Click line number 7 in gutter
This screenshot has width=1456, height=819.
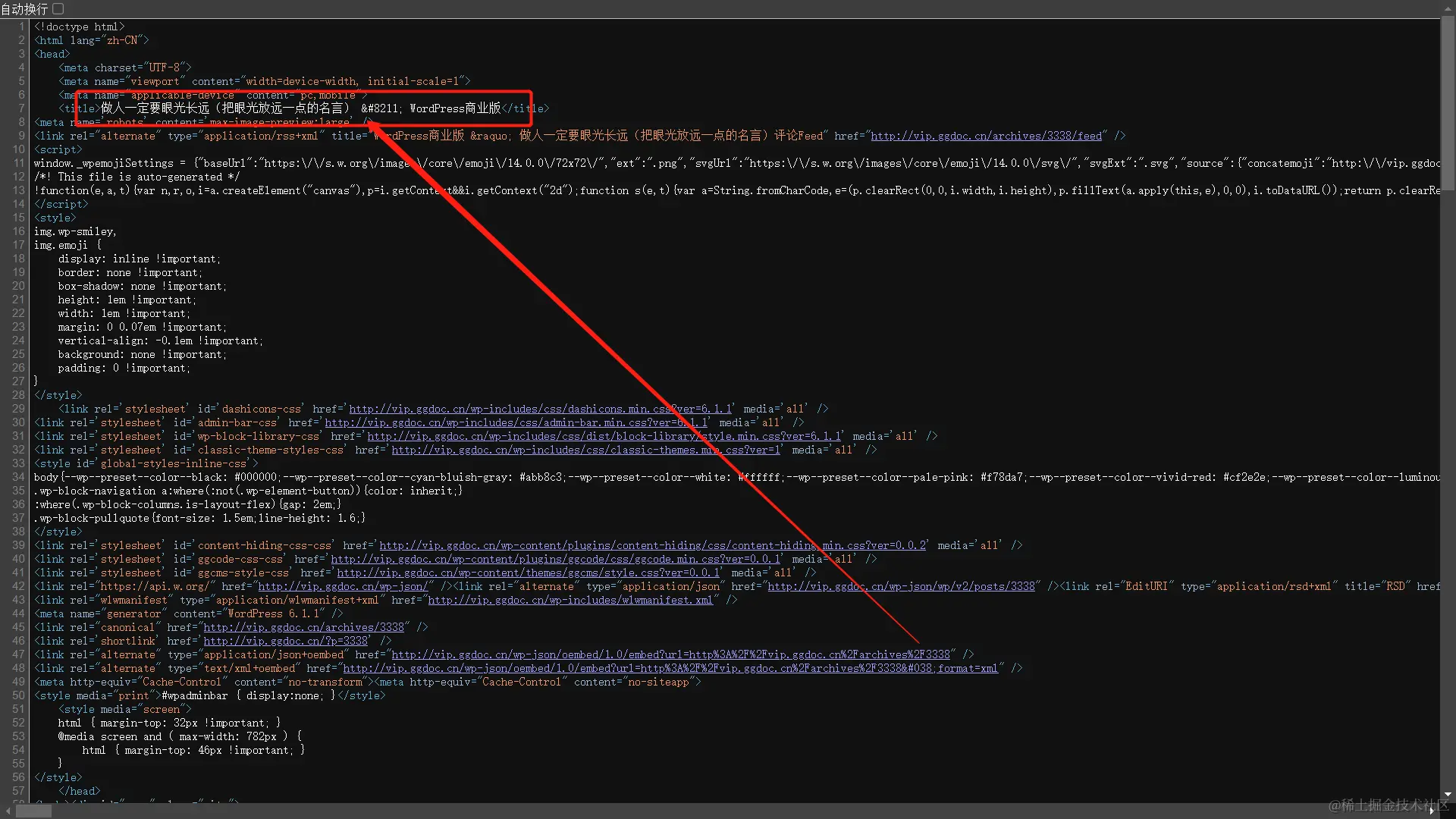pyautogui.click(x=21, y=108)
